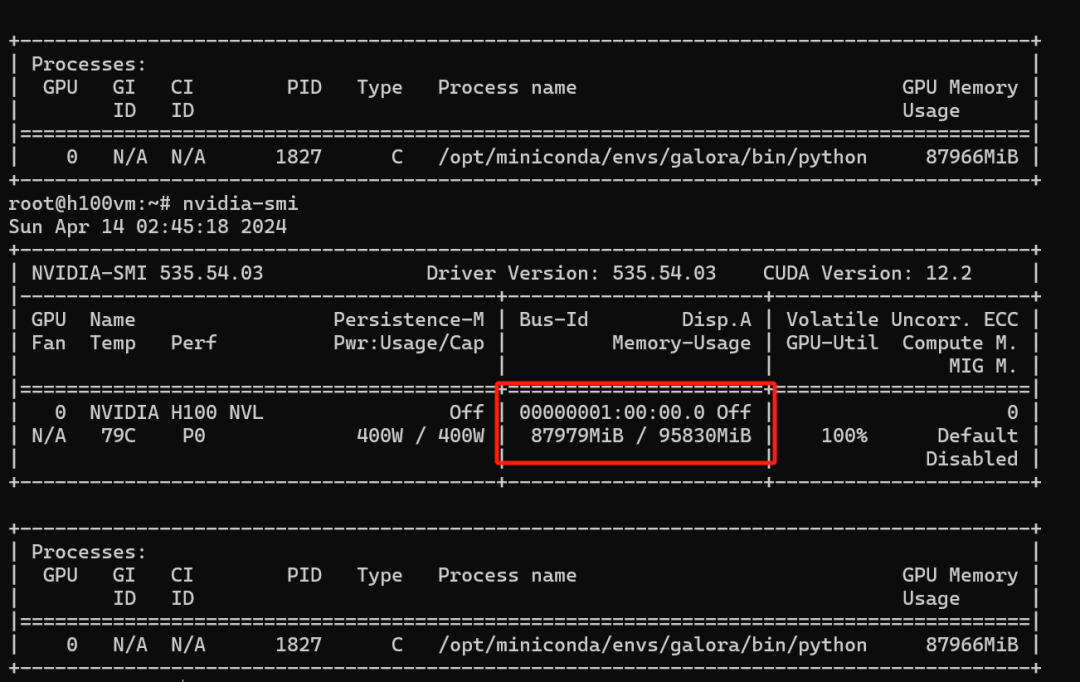
Task: Click the 400W / 400W power usage
Action: point(420,435)
